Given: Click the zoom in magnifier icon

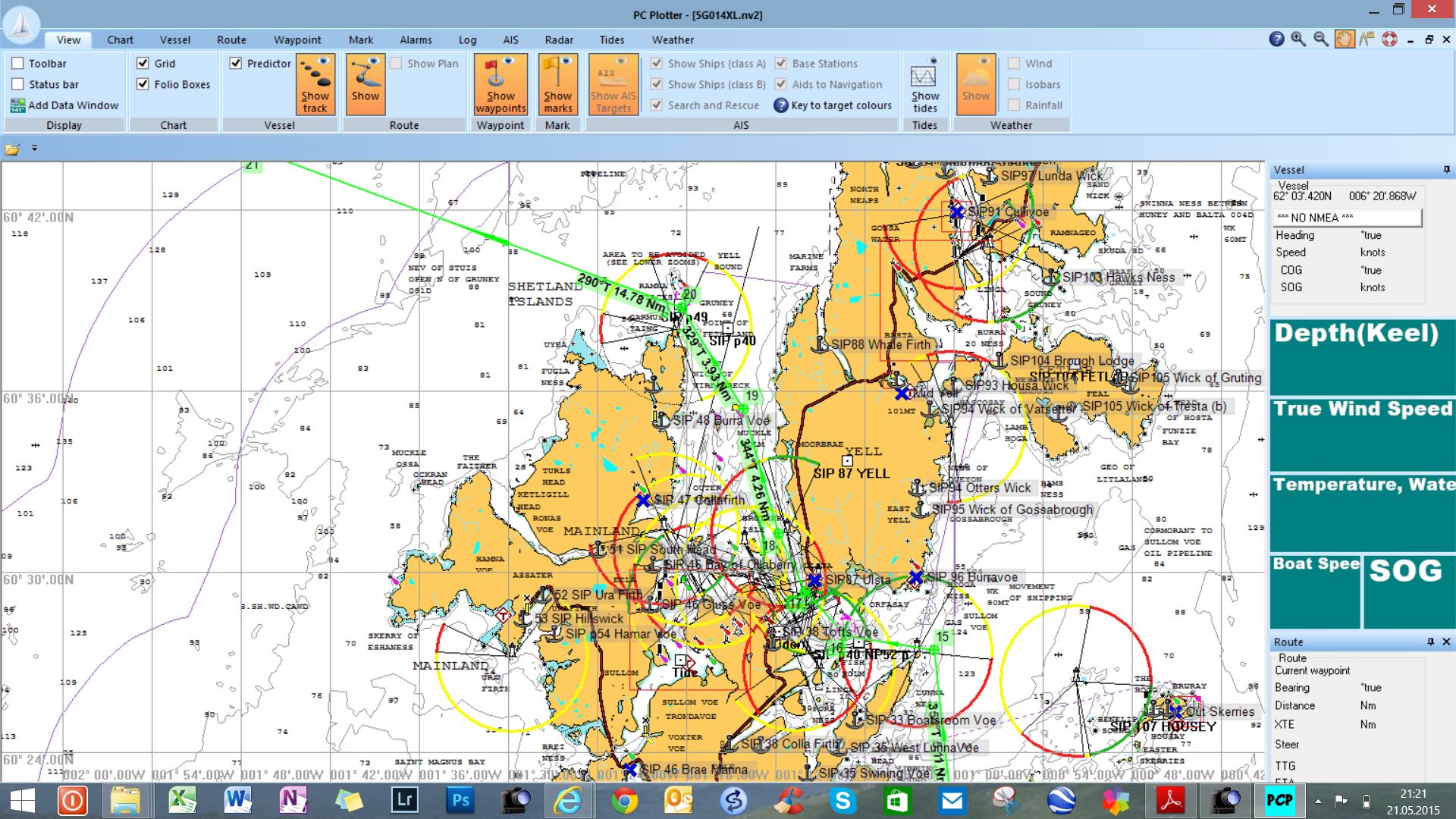Looking at the screenshot, I should click(x=1298, y=39).
